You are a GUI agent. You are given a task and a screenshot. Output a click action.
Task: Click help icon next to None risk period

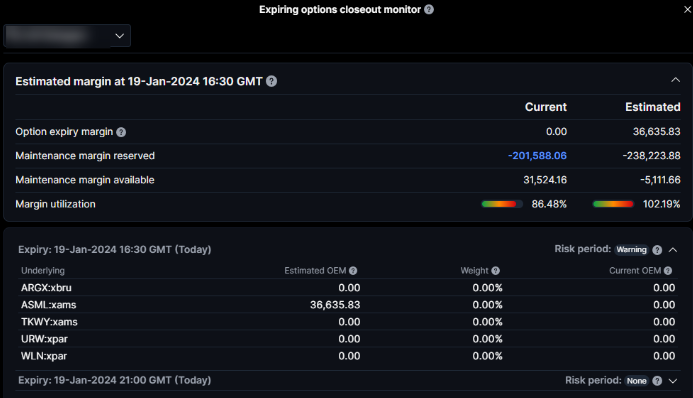[x=657, y=381]
